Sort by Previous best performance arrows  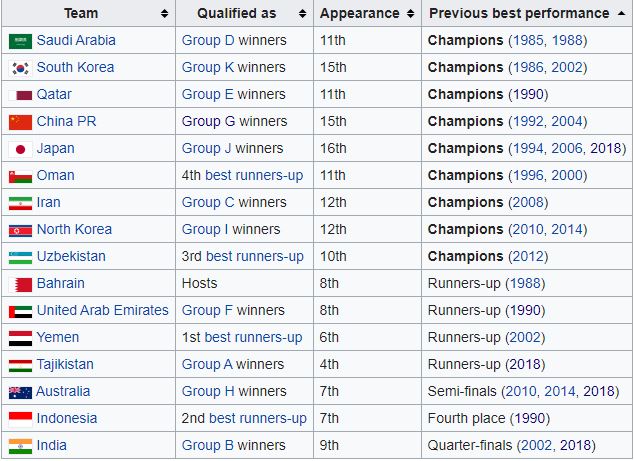point(621,14)
